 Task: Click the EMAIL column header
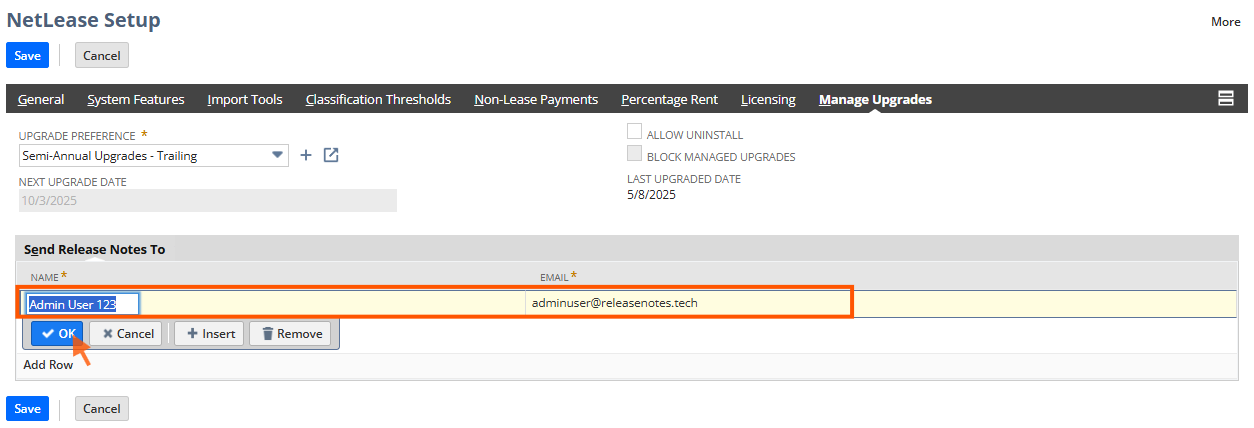point(554,276)
